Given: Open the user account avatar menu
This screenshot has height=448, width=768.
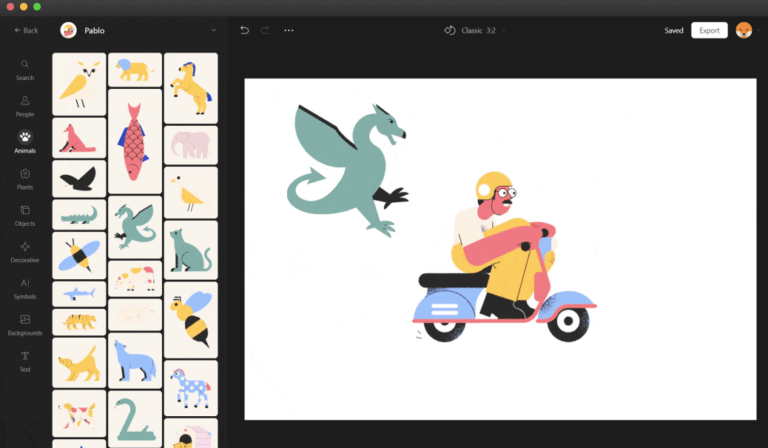Looking at the screenshot, I should coord(744,30).
